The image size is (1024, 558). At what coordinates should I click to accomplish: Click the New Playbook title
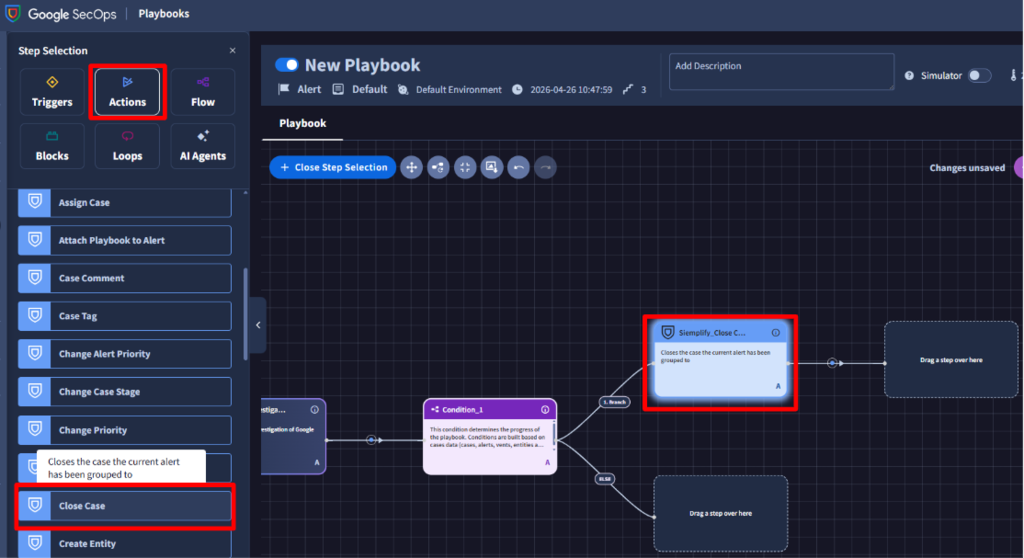[x=362, y=65]
